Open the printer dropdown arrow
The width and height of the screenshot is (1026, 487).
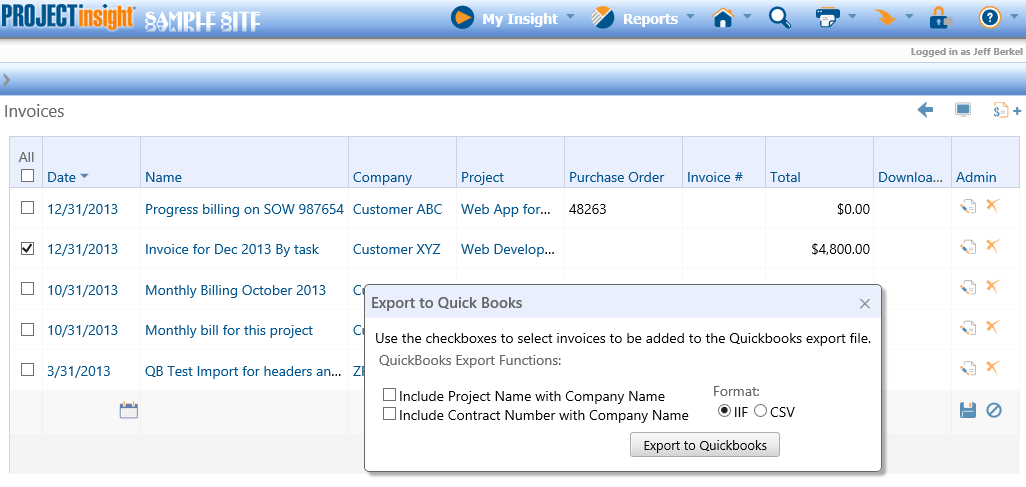(852, 17)
